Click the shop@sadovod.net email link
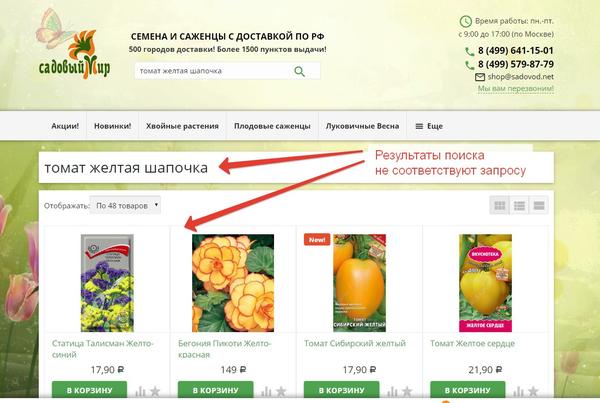Screen dimensions: 600x403 tap(520, 77)
